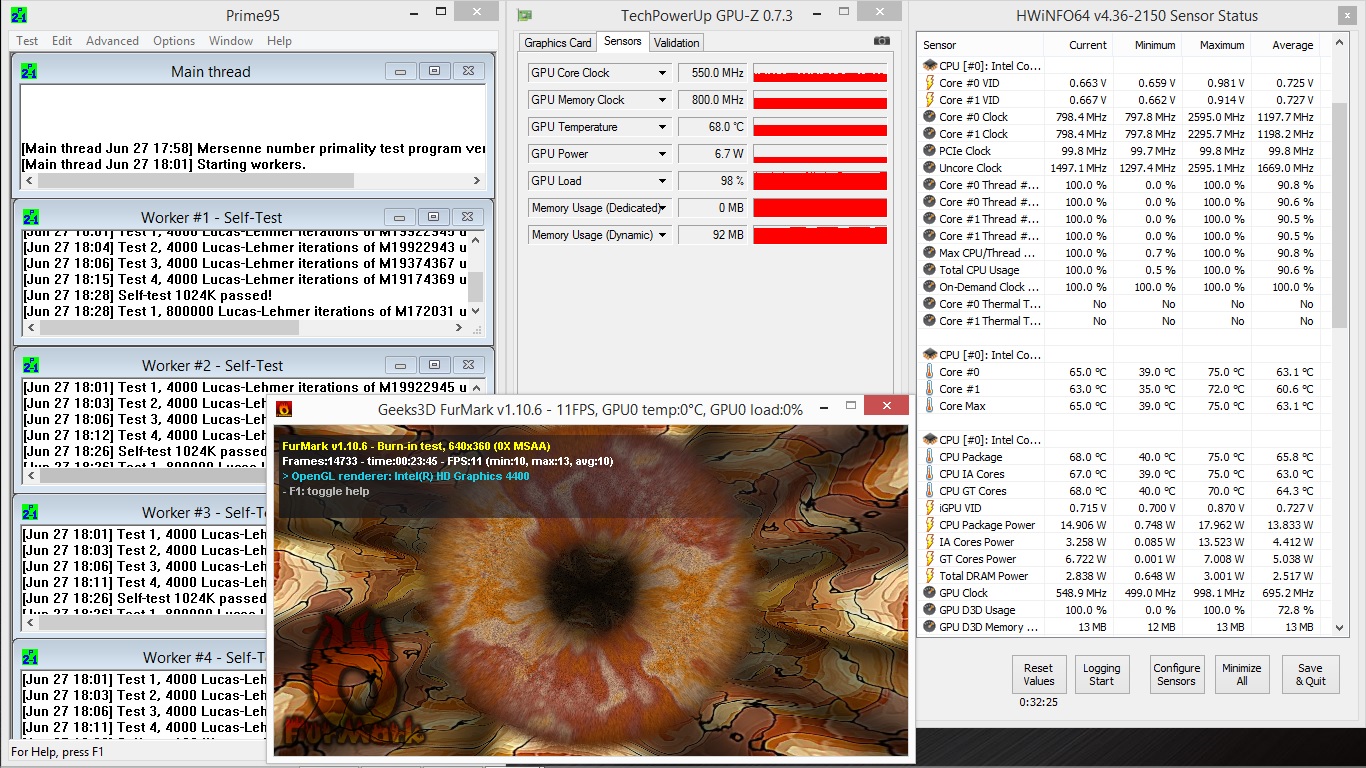Viewport: 1366px width, 768px height.
Task: Click the Prime95 icon in the title bar
Action: 18,14
